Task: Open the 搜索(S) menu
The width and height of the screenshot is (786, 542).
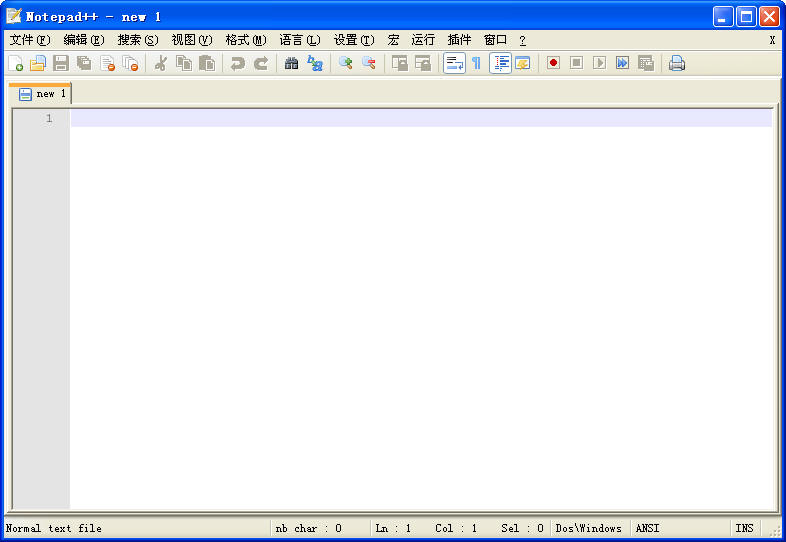Action: point(138,40)
